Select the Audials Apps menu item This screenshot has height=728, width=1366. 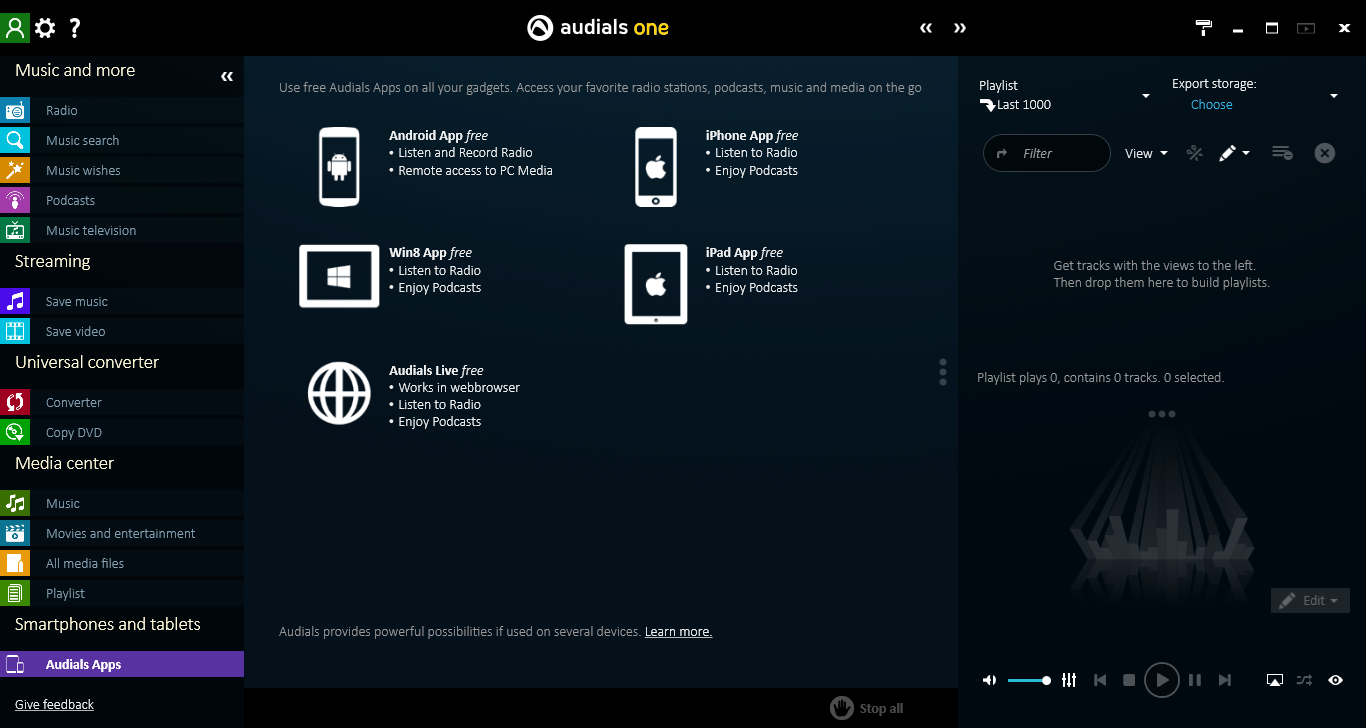tap(122, 664)
